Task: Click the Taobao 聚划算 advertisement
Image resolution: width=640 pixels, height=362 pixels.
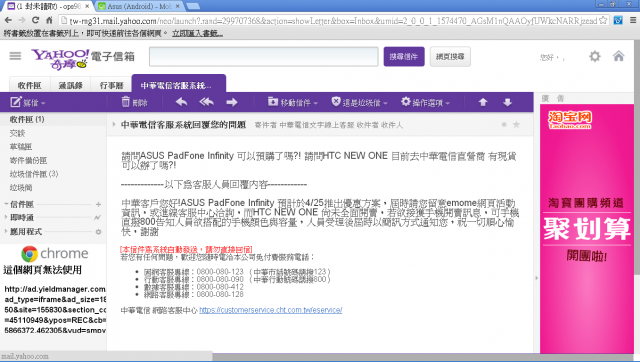Action: 586,229
